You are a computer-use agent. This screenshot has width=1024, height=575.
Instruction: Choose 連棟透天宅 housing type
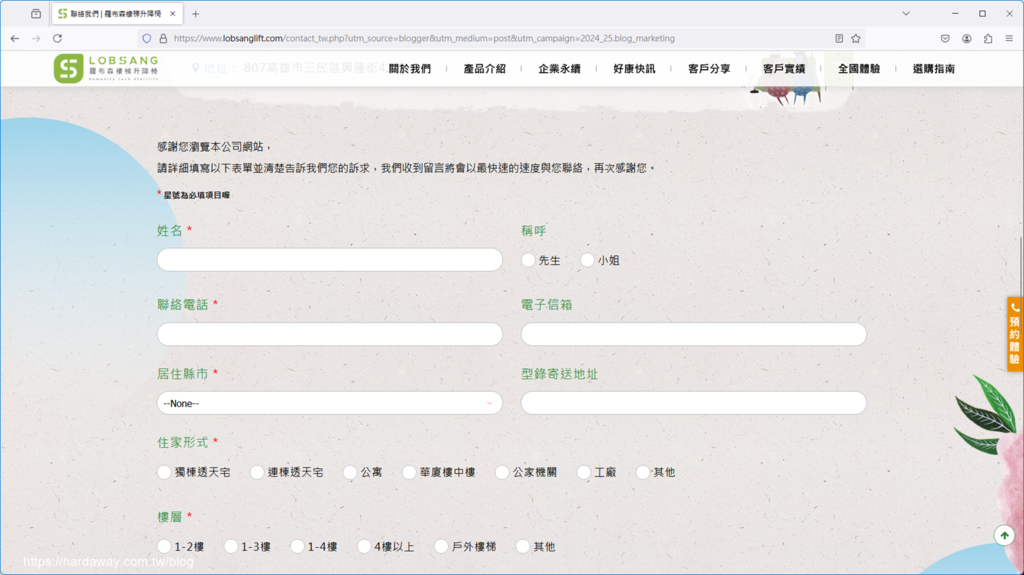(257, 472)
